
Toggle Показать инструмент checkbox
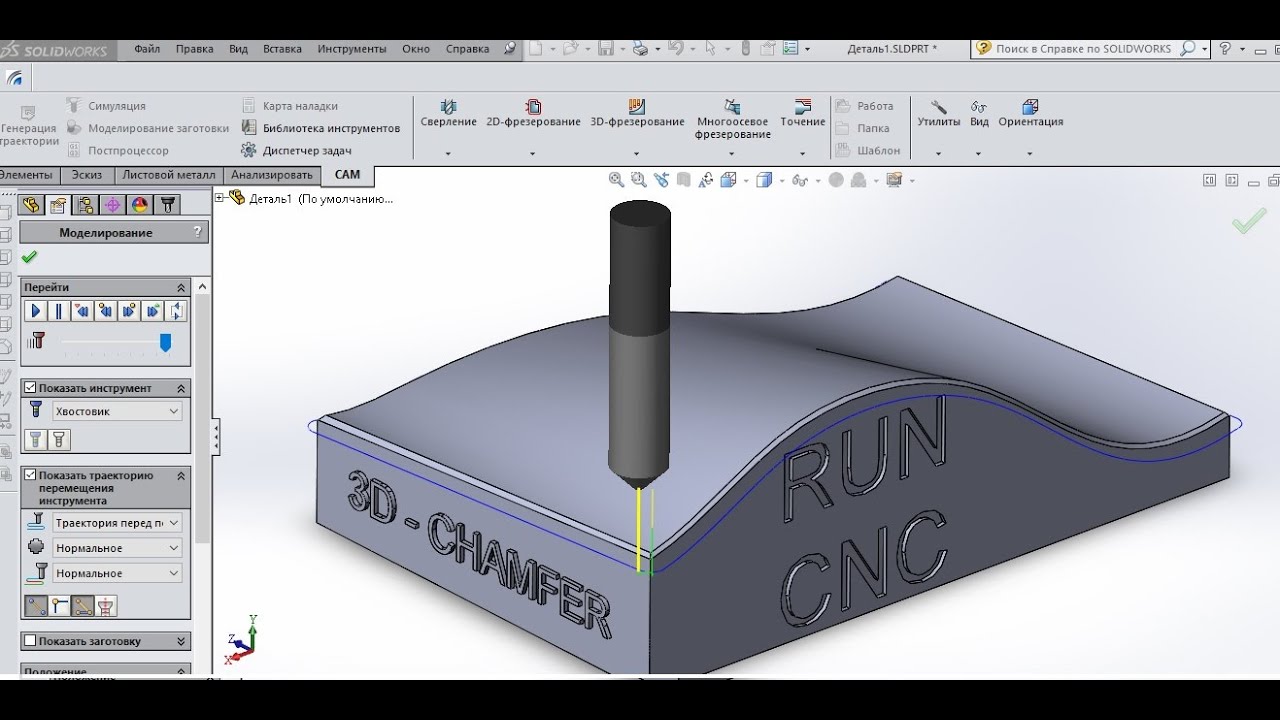[x=30, y=388]
